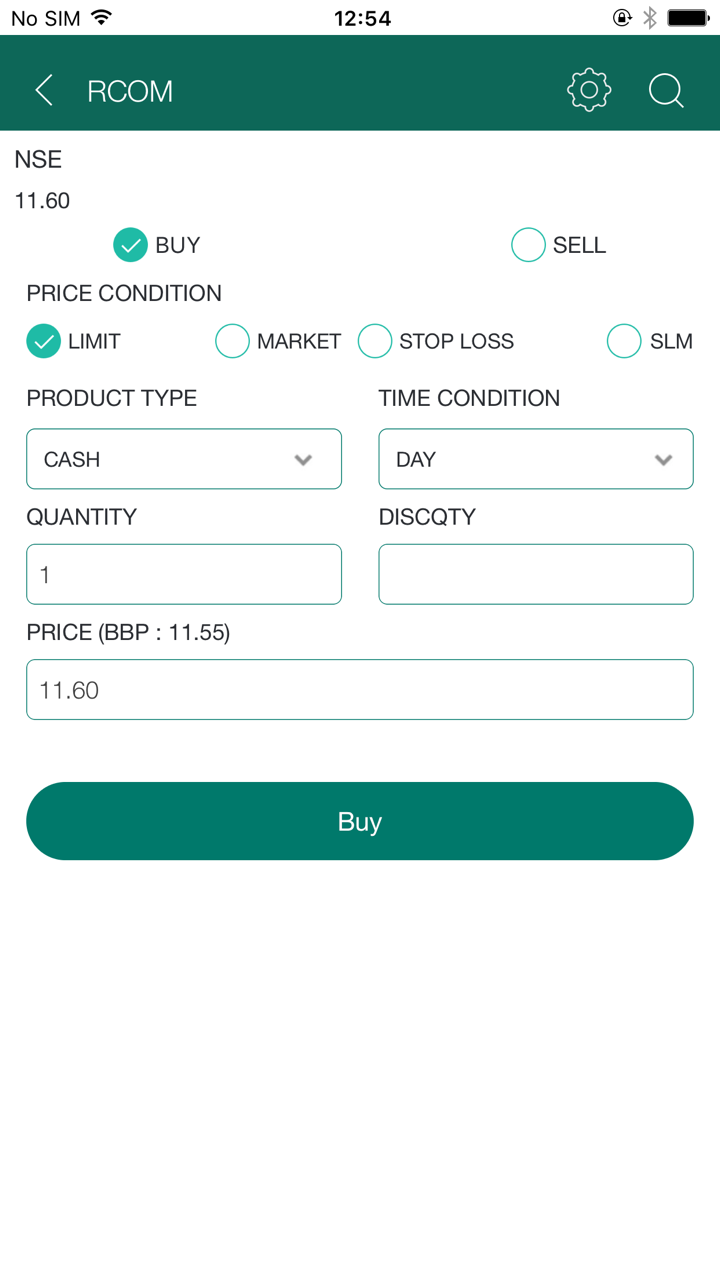720x1280 pixels.
Task: Tap the Wi-Fi status icon
Action: pyautogui.click(x=101, y=18)
